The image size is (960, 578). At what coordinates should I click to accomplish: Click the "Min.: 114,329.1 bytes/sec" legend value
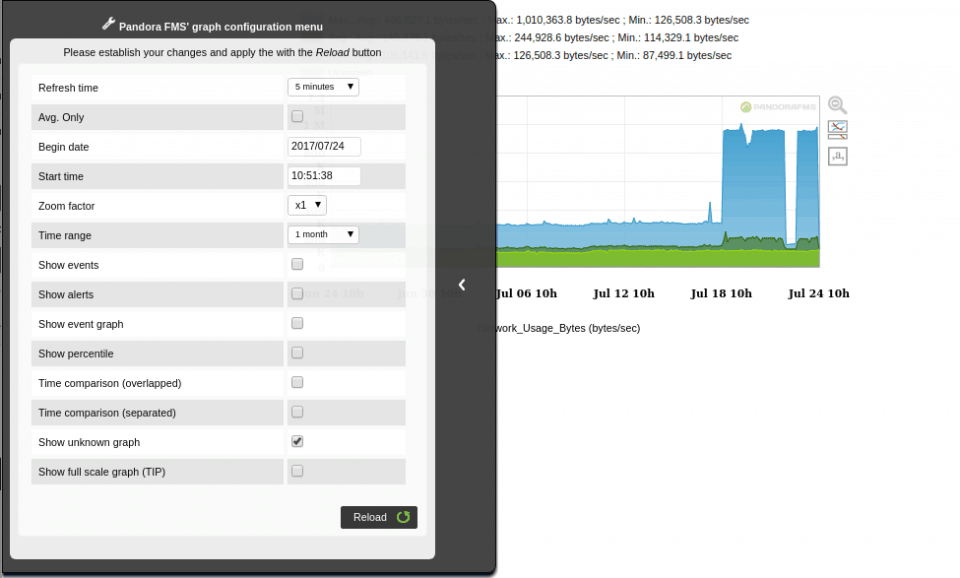point(678,38)
